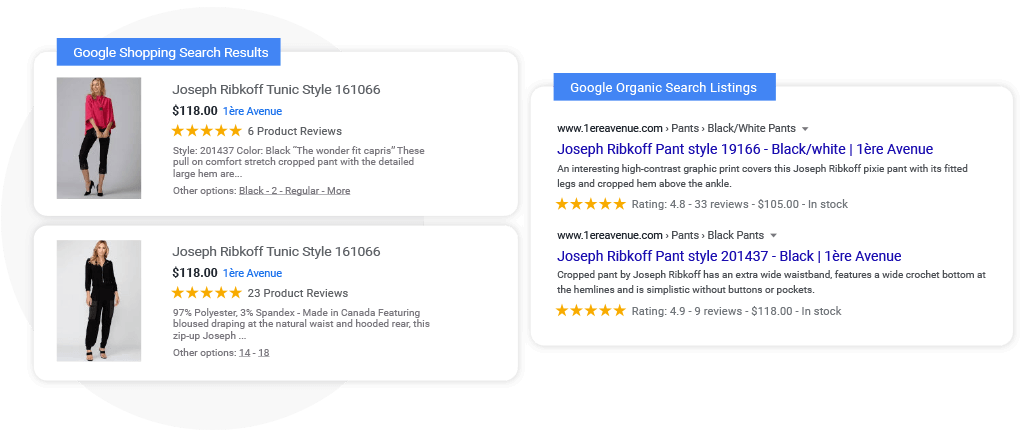Open the pink tunic product thumbnail

pyautogui.click(x=99, y=138)
